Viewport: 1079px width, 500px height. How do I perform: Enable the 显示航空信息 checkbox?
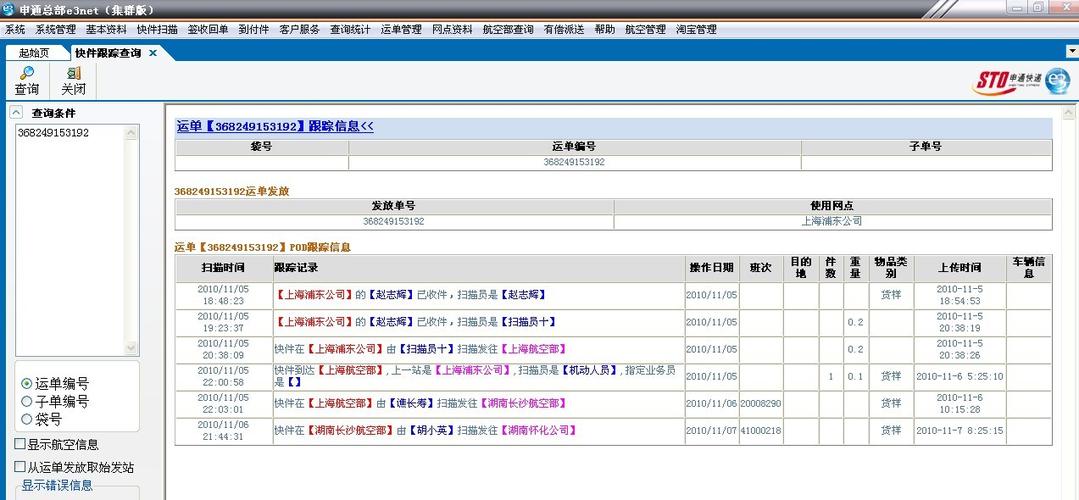pos(21,444)
